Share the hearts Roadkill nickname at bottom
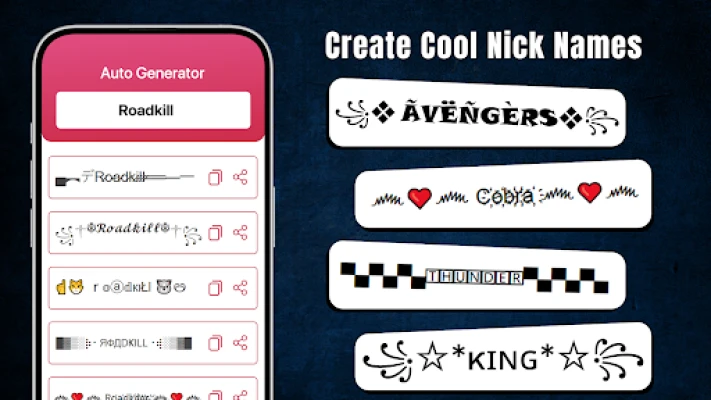Viewport: 711px width, 400px height. coord(240,395)
